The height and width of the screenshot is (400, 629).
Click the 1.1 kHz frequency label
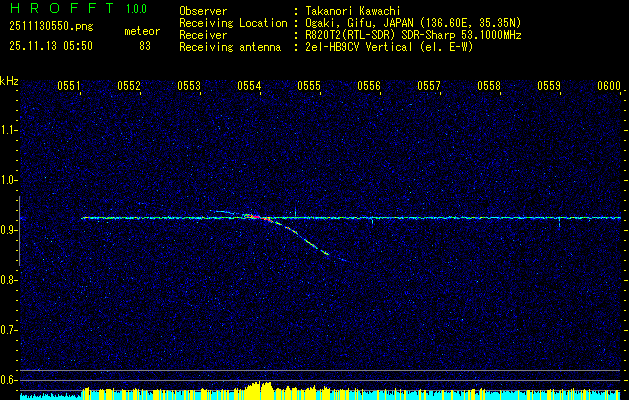coord(9,130)
